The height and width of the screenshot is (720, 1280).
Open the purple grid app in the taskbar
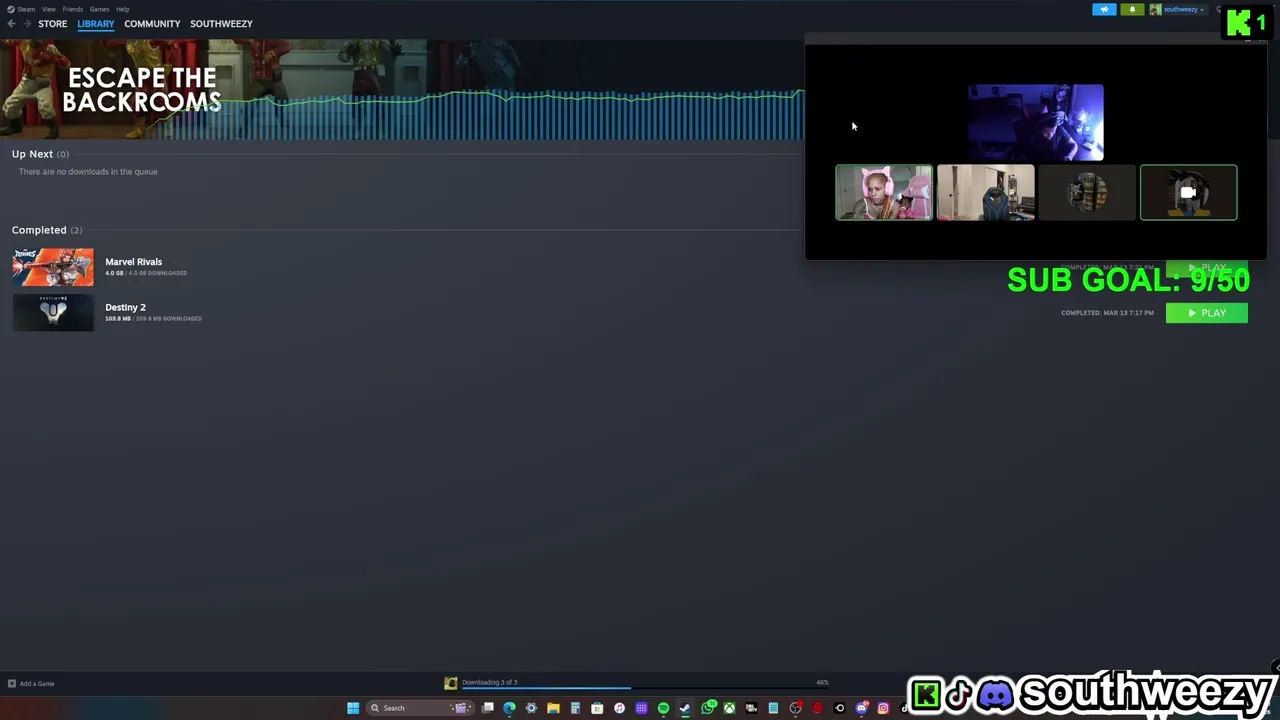(641, 708)
